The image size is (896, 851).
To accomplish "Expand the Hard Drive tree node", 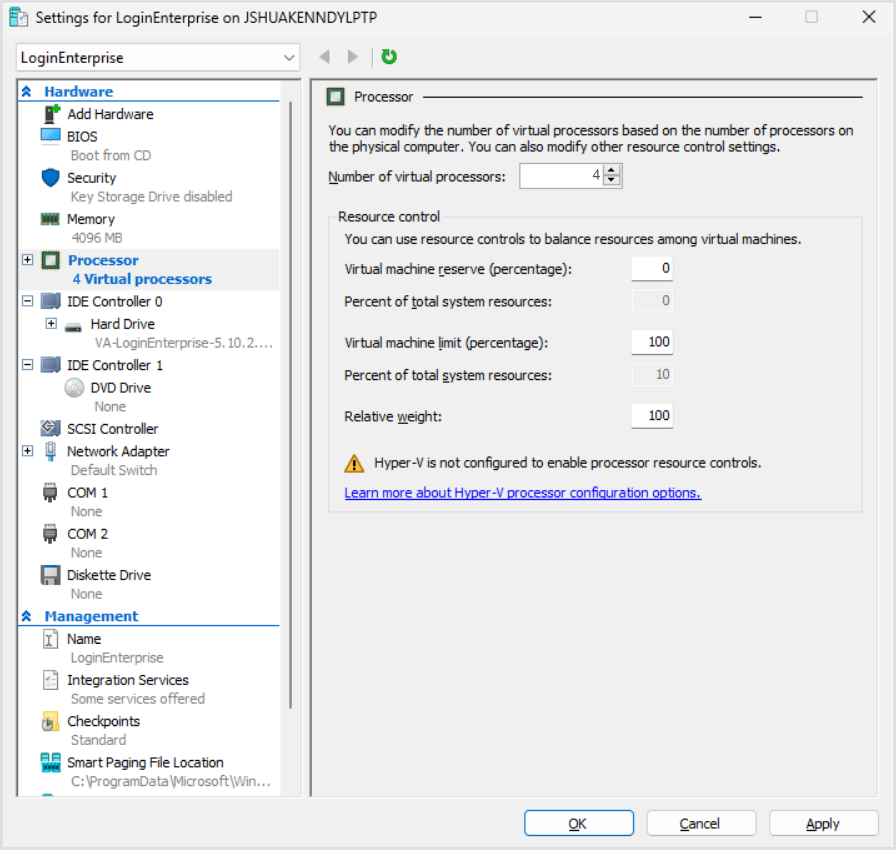I will 51,324.
